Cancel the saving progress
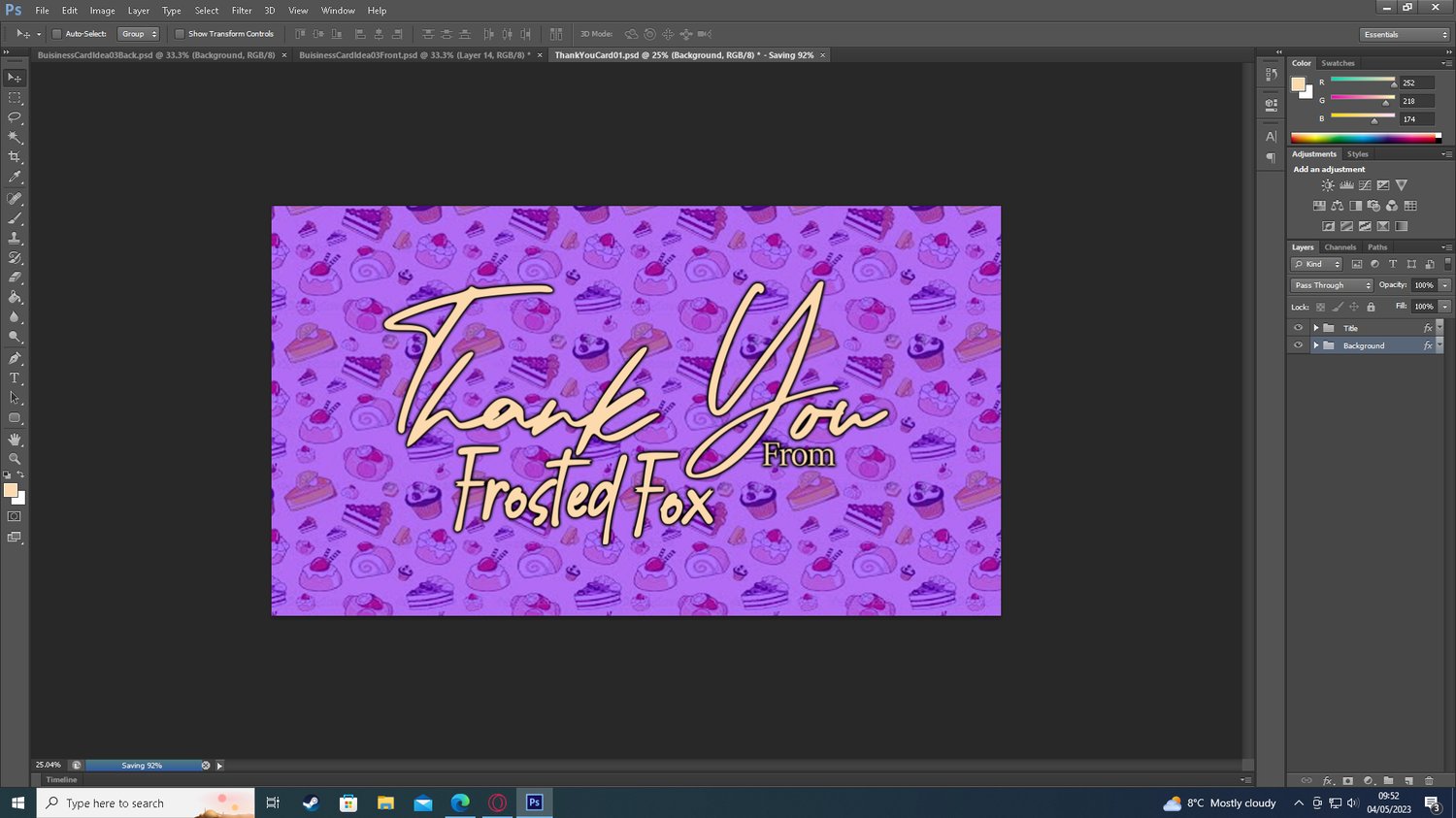Image resolution: width=1456 pixels, height=818 pixels. click(x=206, y=766)
